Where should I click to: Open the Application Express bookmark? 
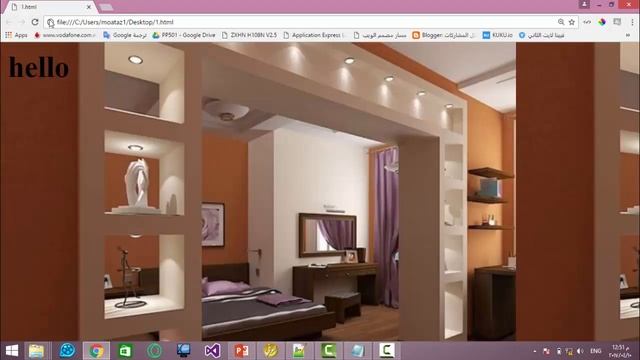coord(313,36)
